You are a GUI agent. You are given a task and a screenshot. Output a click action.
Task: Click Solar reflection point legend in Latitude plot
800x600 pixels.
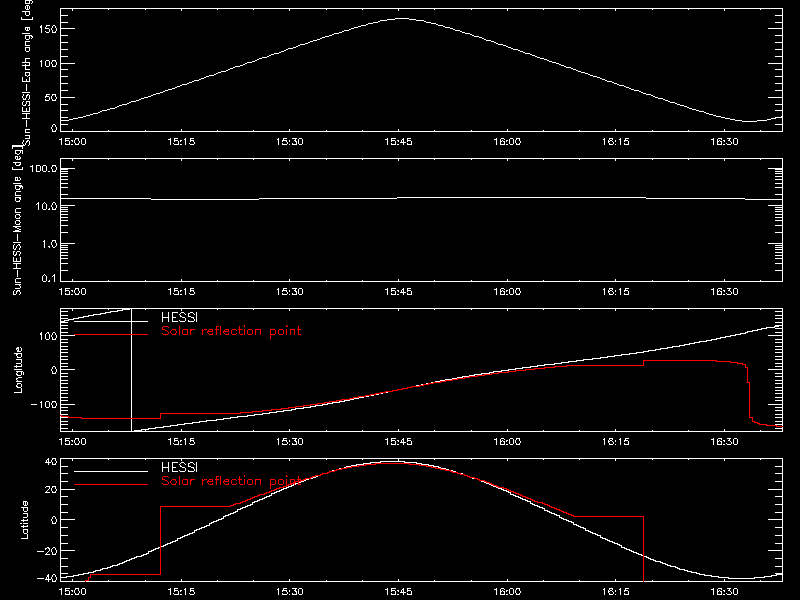click(231, 481)
